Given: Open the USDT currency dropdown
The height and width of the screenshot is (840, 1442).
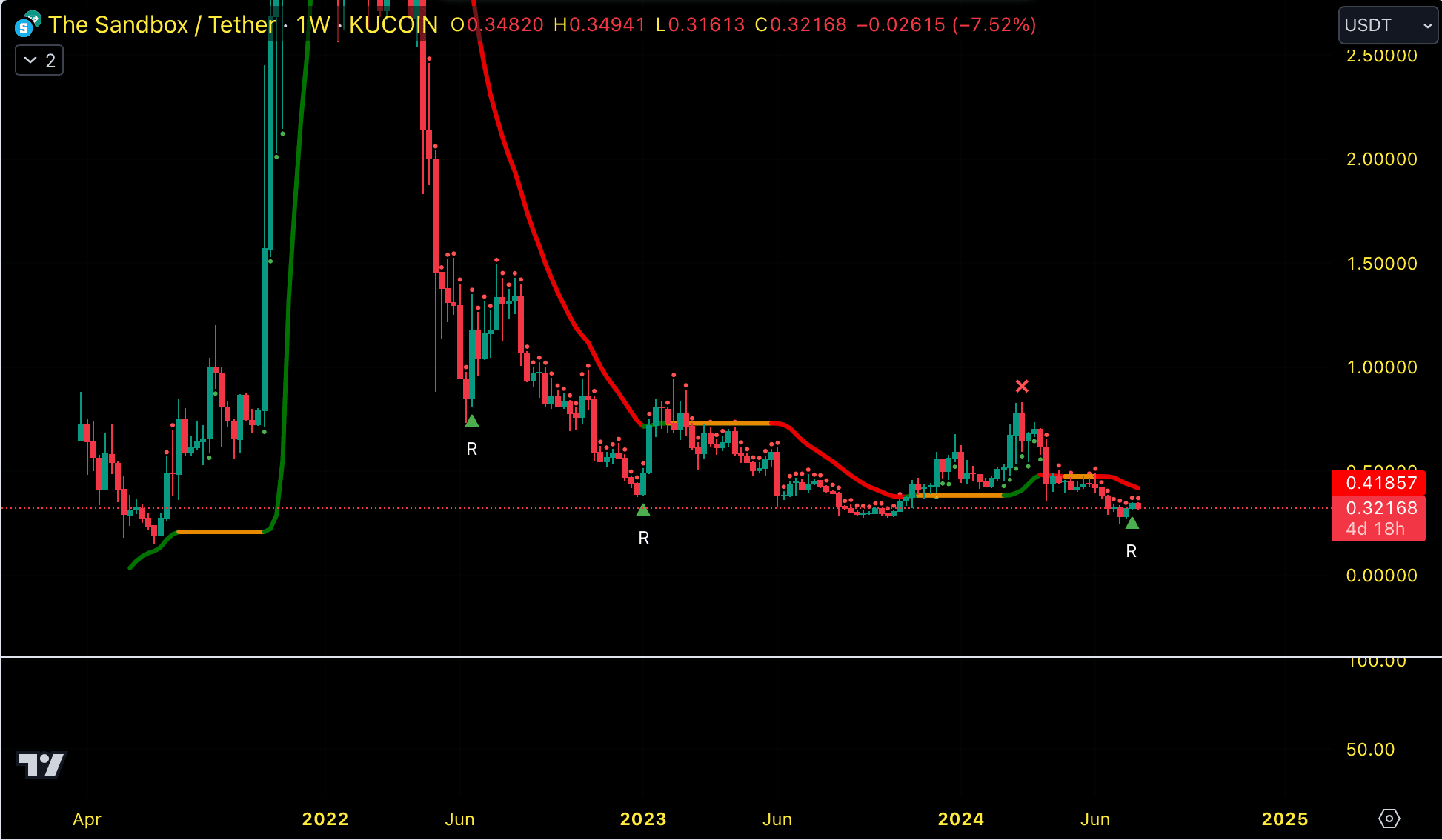Looking at the screenshot, I should tap(1387, 25).
